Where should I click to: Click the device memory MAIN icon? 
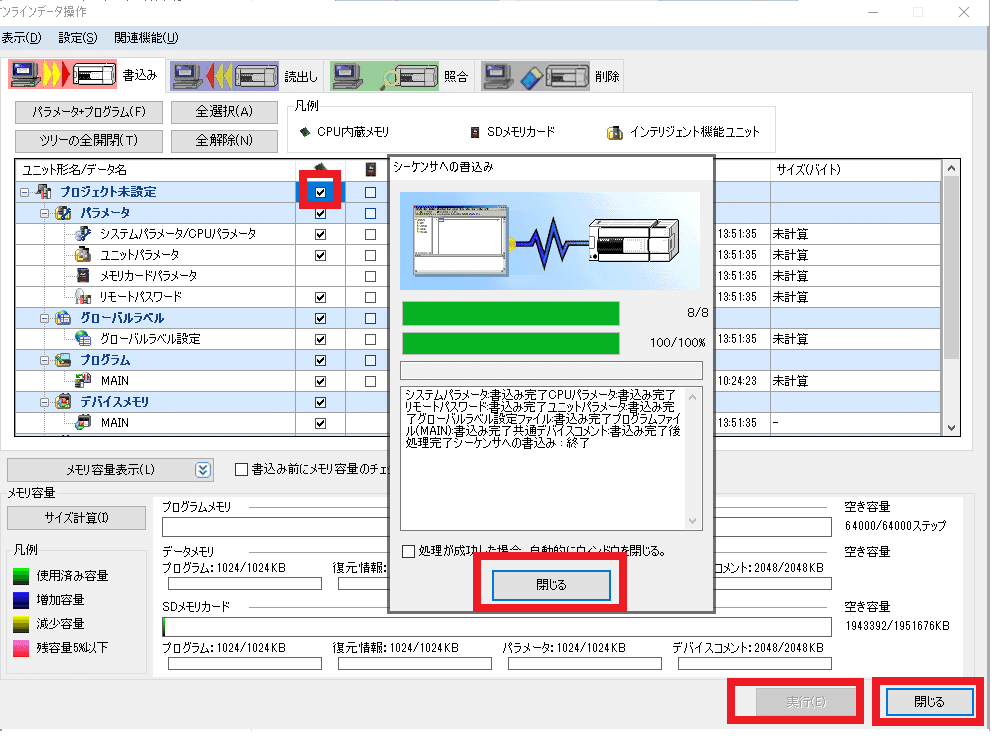point(83,422)
